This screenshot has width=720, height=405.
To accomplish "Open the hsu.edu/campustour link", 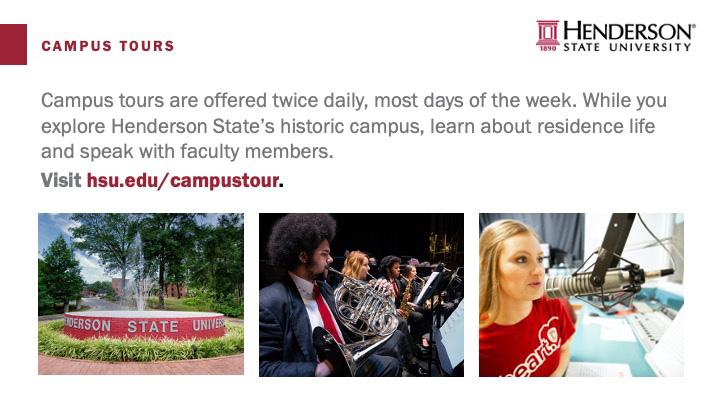I will coord(183,181).
